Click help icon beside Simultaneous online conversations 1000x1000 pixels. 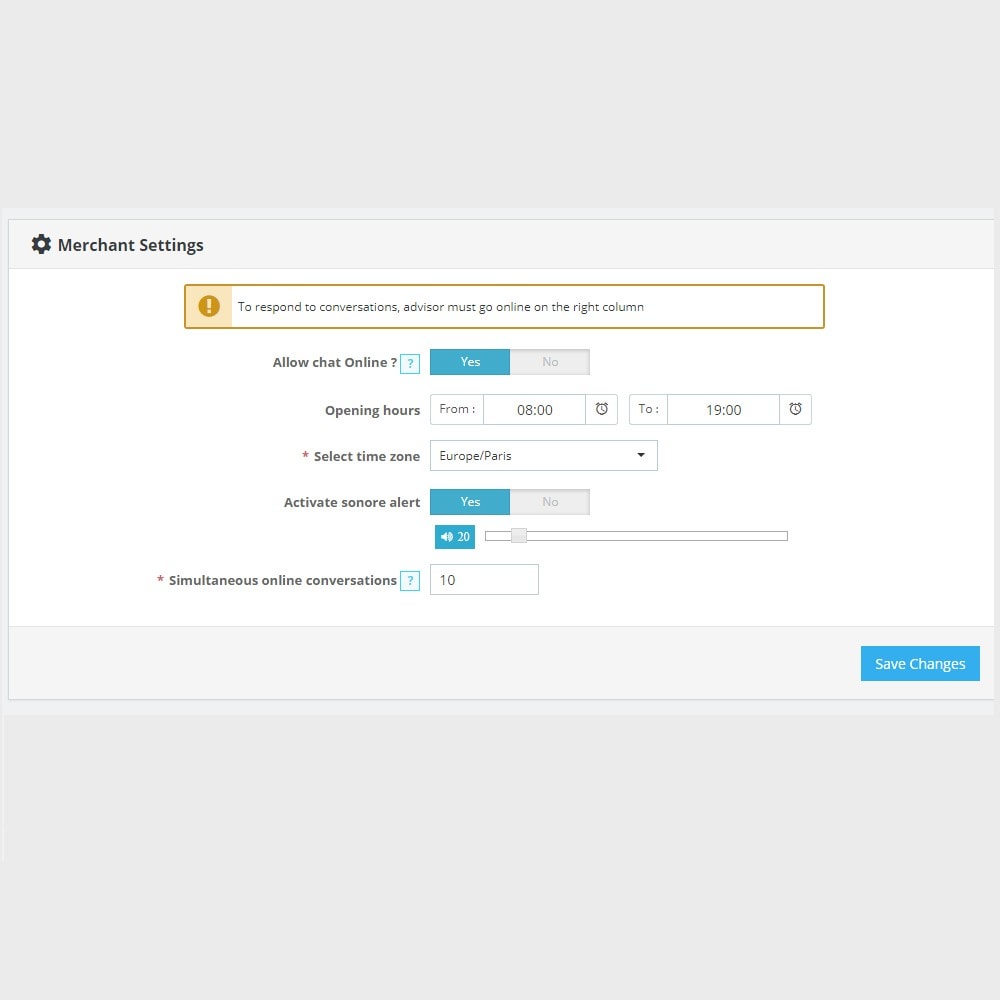pos(410,581)
